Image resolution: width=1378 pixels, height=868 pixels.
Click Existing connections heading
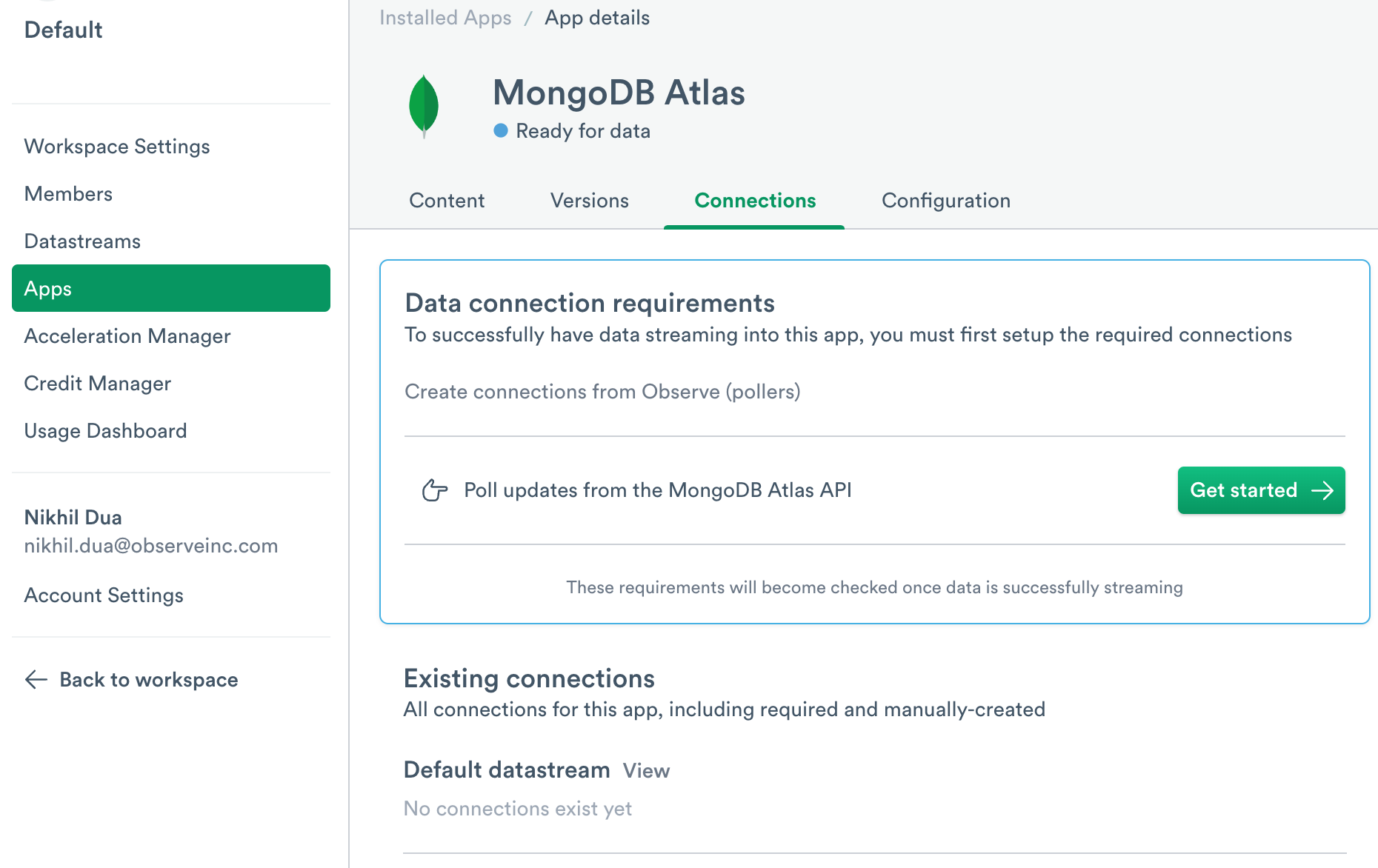pos(529,678)
